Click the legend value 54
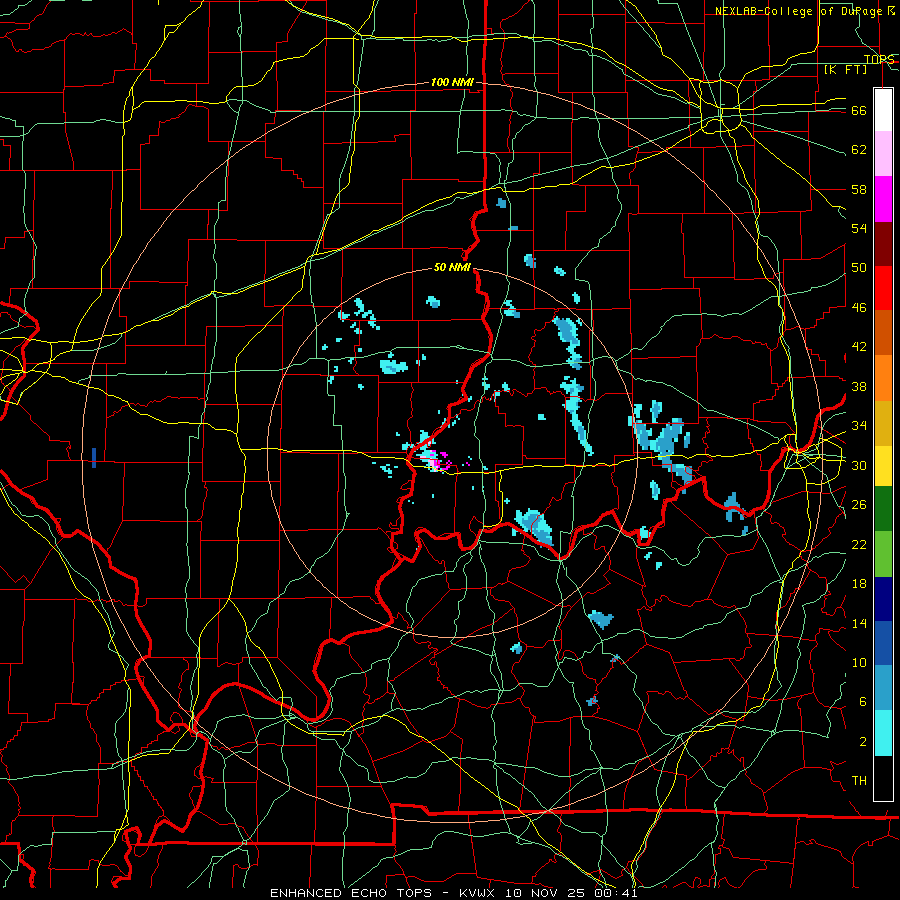Screen dimensions: 900x900 [x=859, y=228]
